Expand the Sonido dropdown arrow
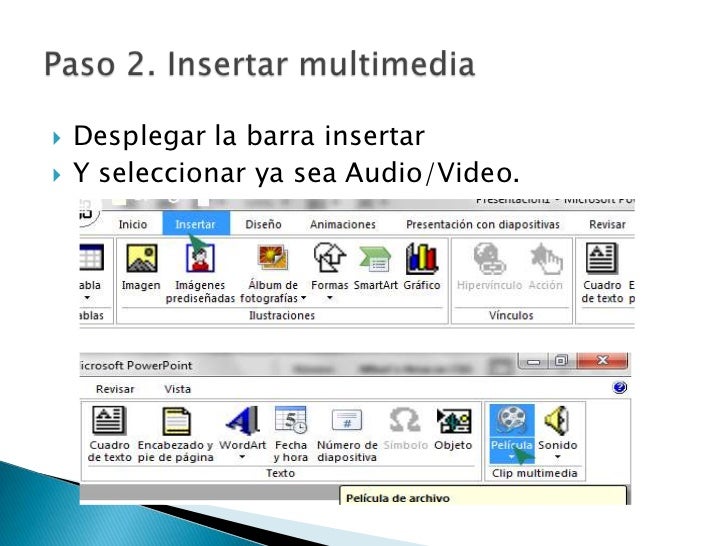This screenshot has height=546, width=728. [x=558, y=457]
